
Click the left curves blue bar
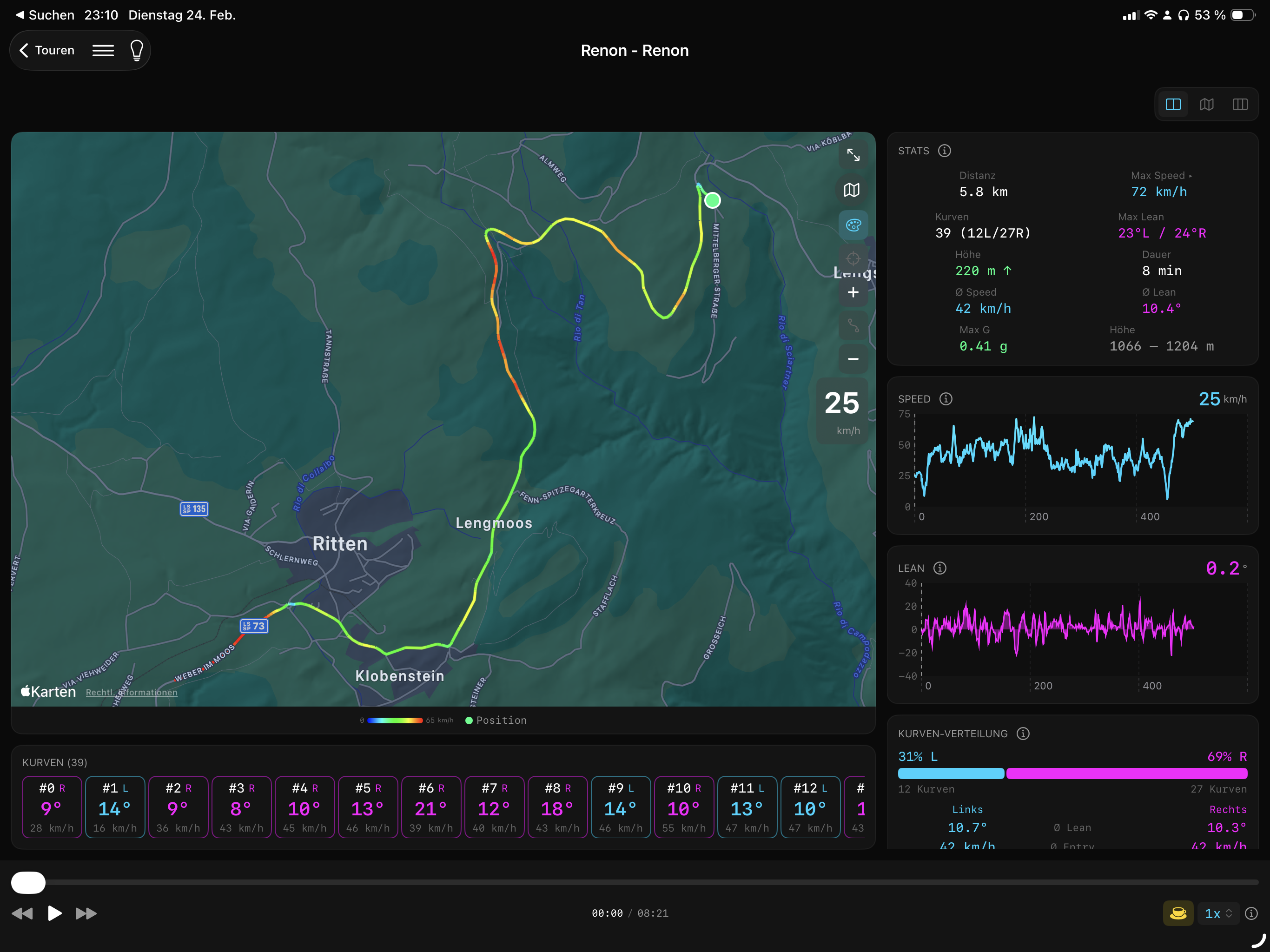coord(951,774)
